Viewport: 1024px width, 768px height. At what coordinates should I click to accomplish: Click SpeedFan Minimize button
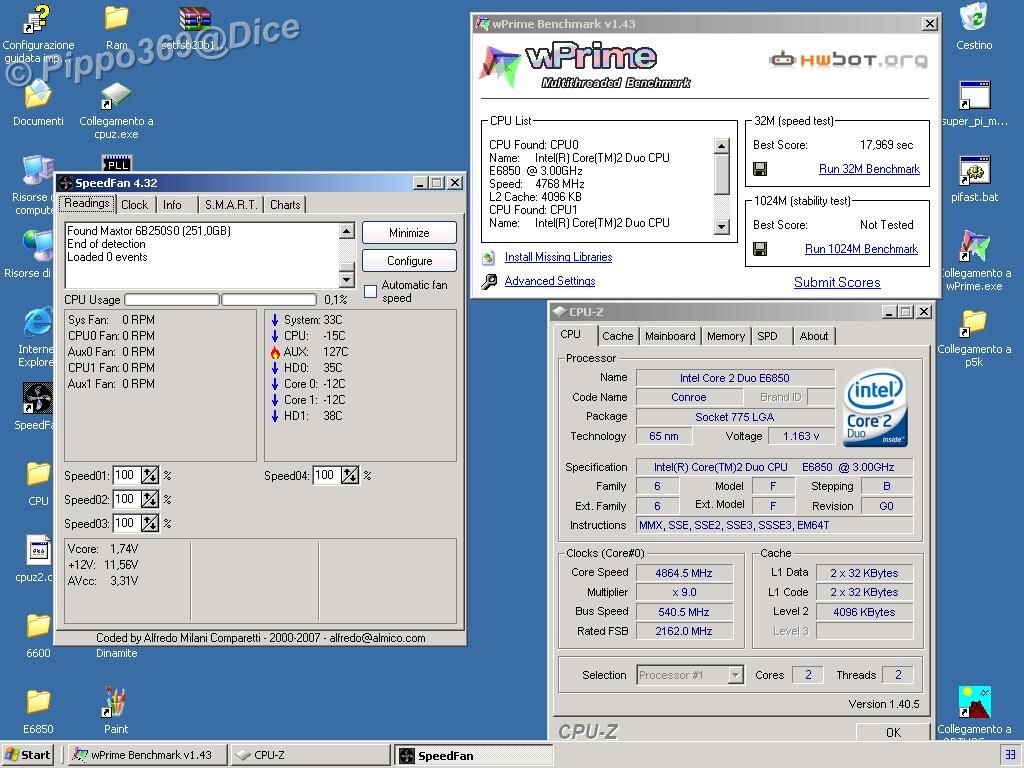click(x=409, y=233)
